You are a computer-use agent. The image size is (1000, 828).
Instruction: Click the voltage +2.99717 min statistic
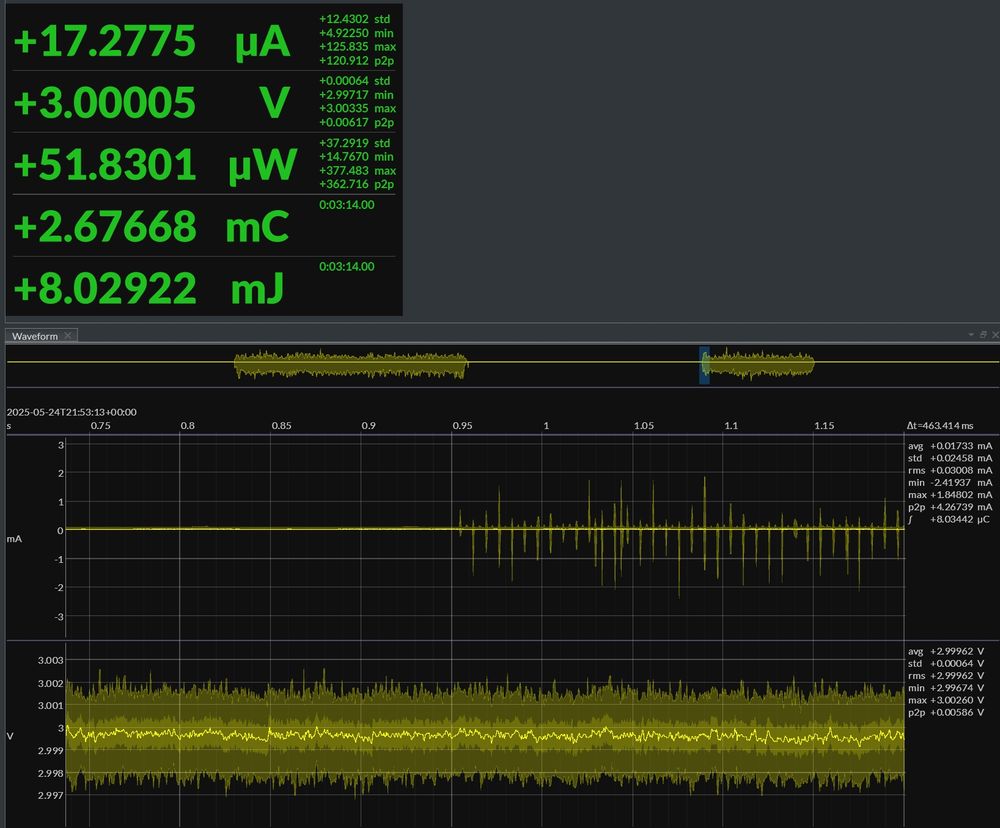coord(357,94)
